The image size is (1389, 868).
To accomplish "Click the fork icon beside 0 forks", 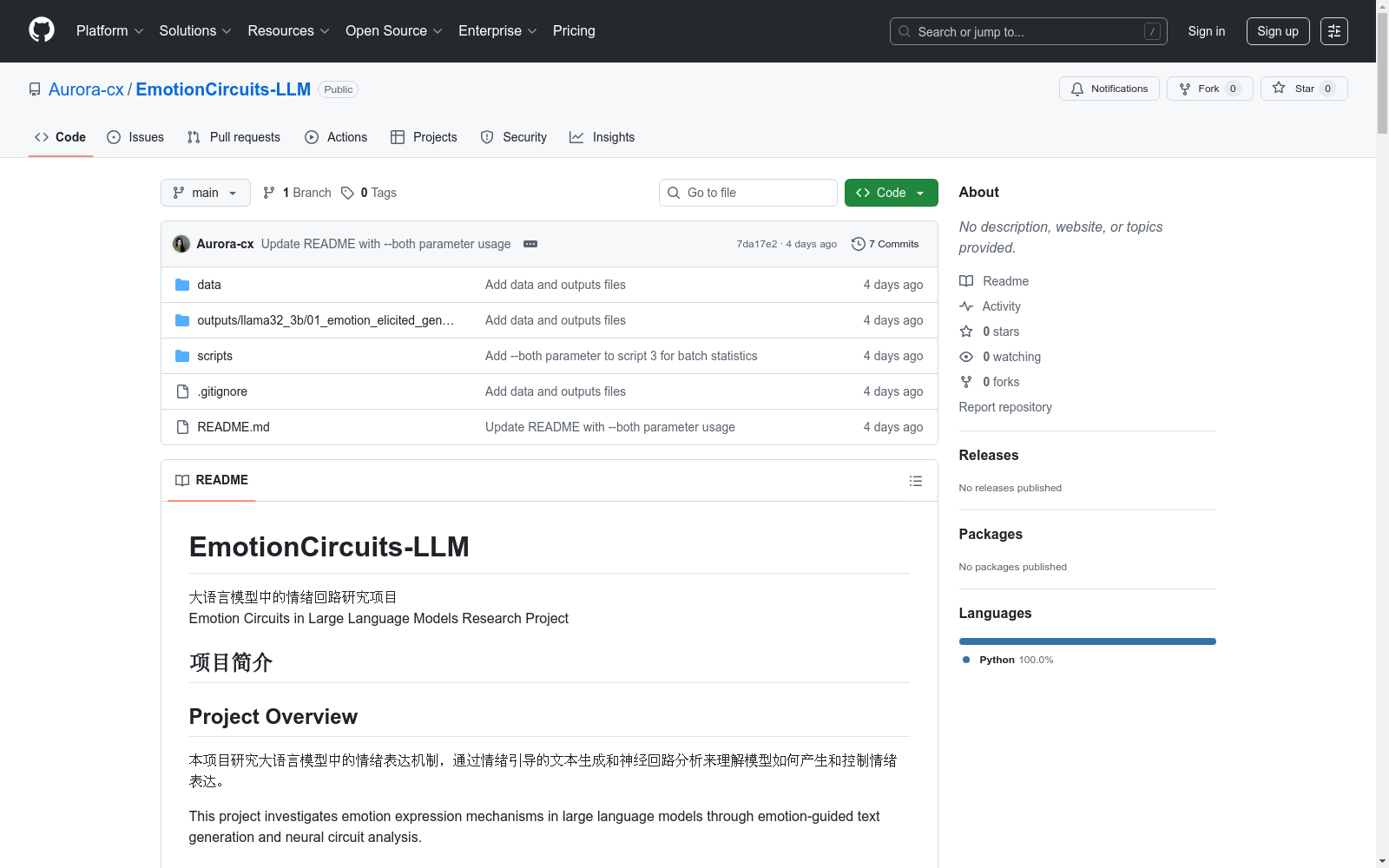I will pos(966,382).
